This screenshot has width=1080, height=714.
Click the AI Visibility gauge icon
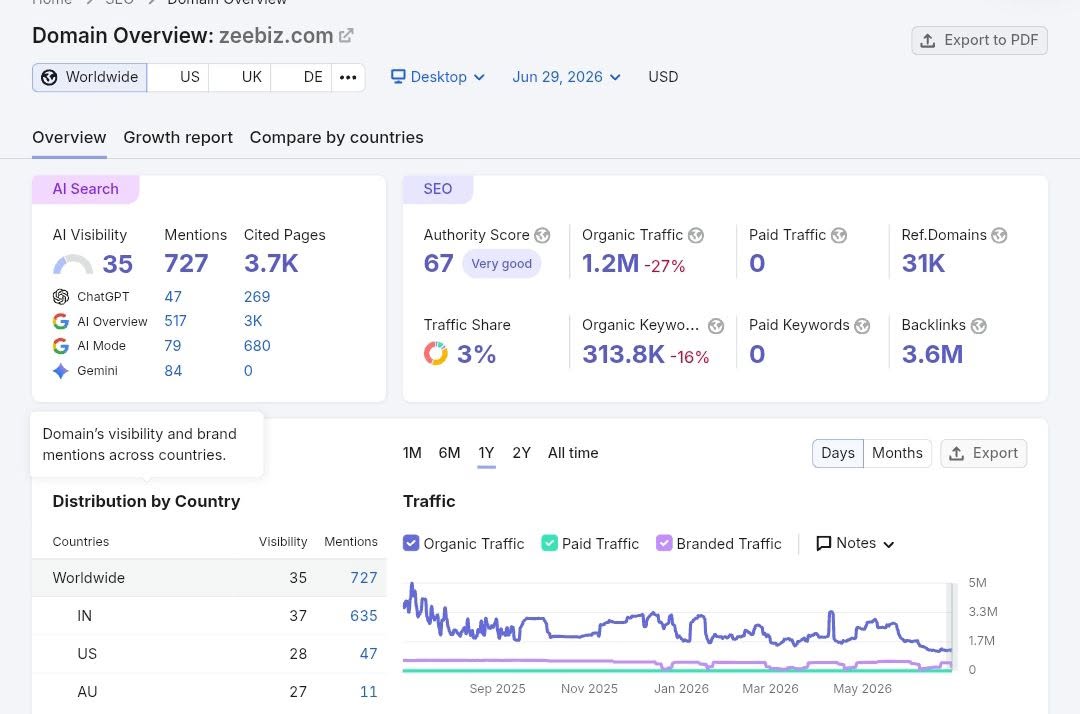click(73, 264)
